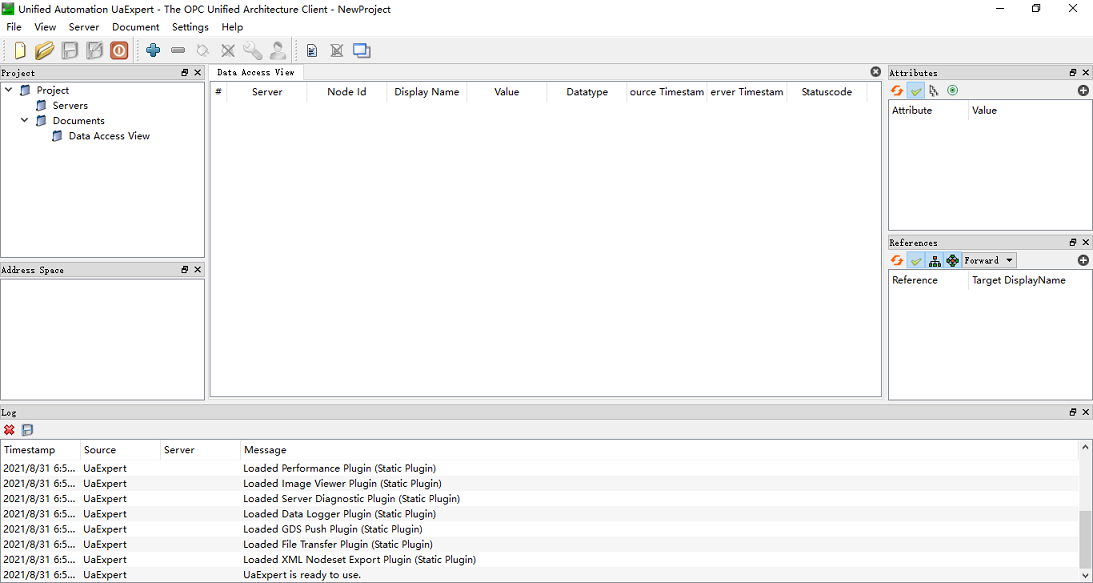This screenshot has width=1093, height=583.
Task: Refresh the Attributes panel with orange arrows
Action: [x=897, y=91]
